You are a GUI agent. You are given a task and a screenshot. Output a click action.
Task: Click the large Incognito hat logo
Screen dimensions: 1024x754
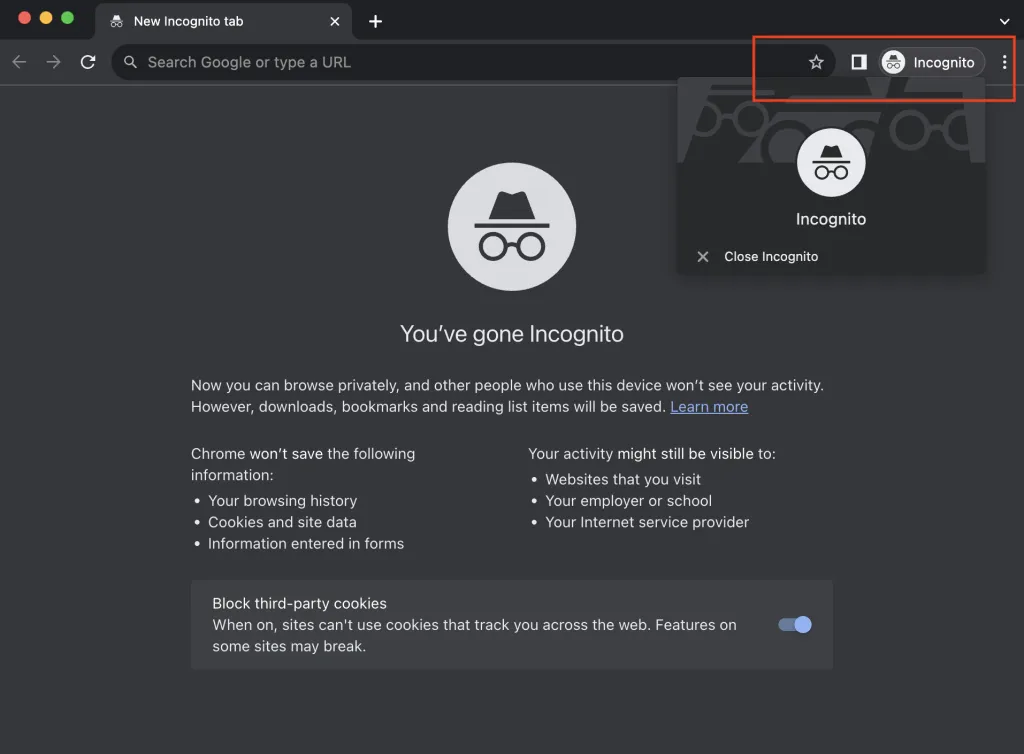[x=512, y=226]
